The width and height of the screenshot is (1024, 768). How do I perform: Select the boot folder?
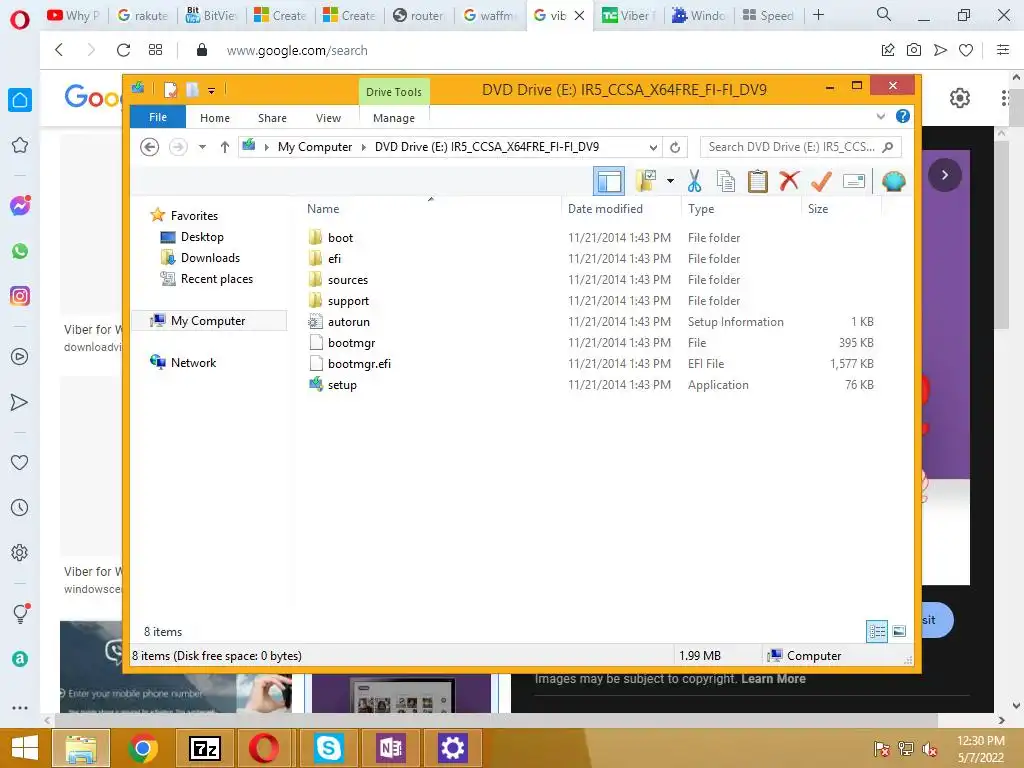pos(340,238)
